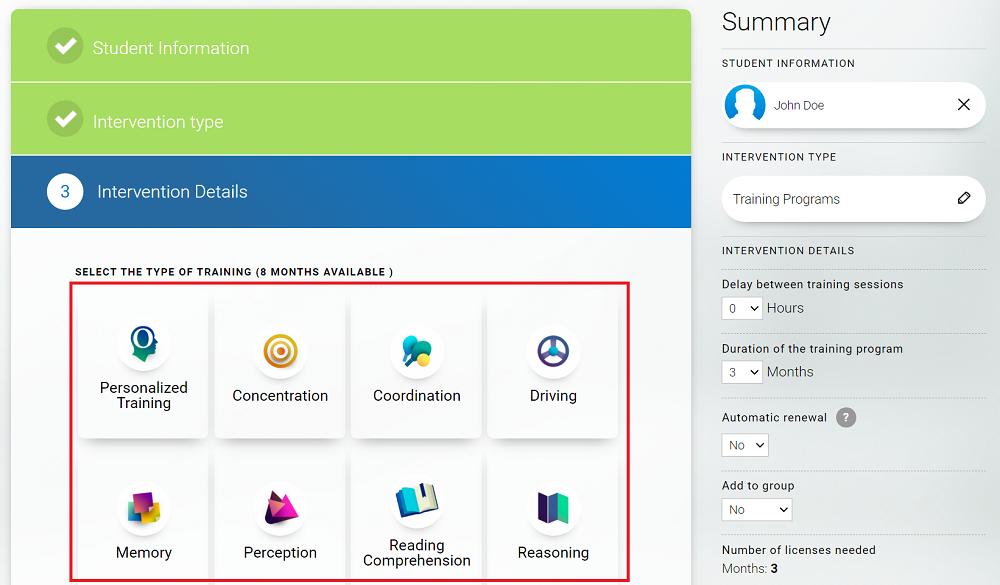Click the John Doe student avatar
This screenshot has width=1000, height=585.
[745, 105]
